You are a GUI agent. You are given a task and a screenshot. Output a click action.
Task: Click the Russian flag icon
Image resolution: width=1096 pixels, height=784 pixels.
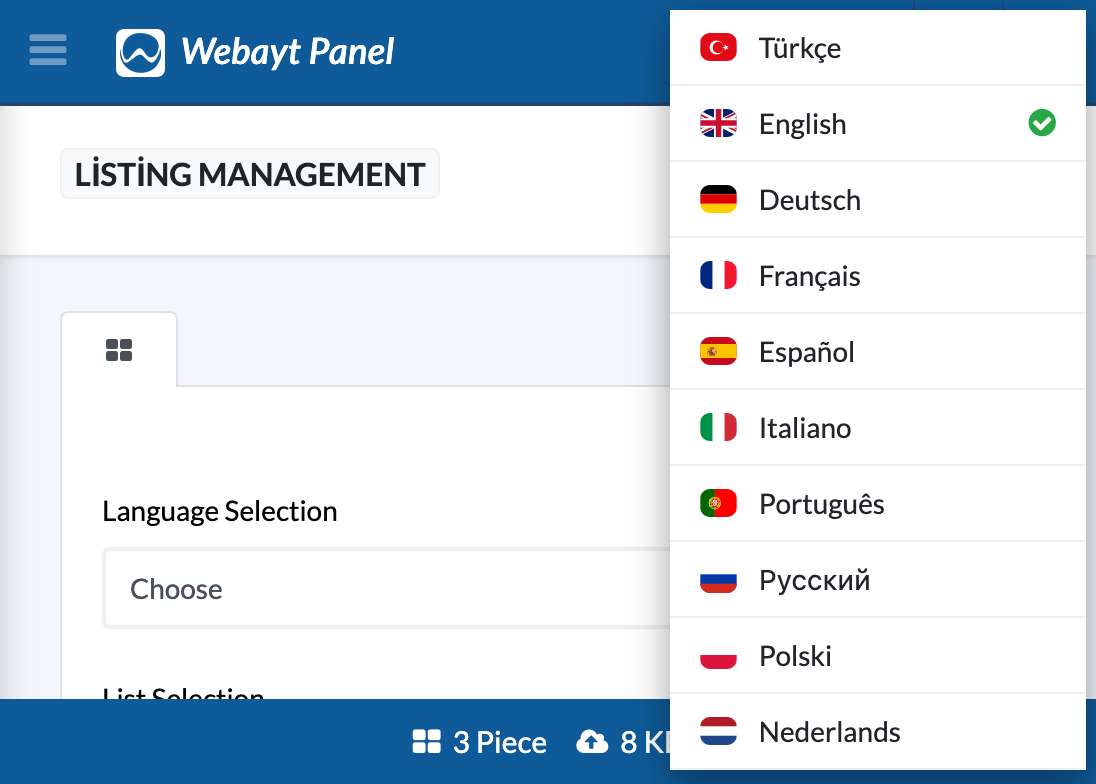717,579
